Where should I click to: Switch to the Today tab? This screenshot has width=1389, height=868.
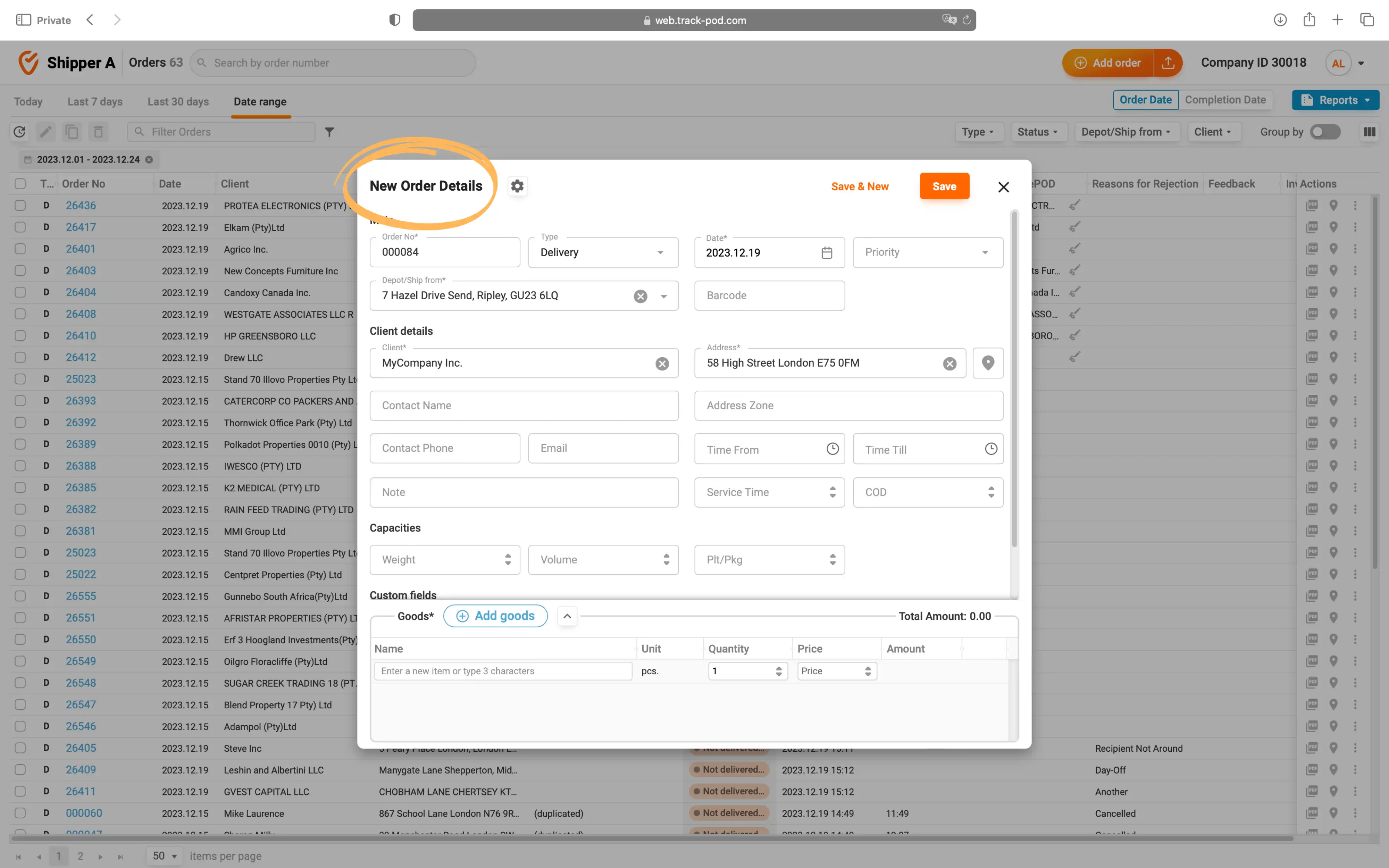[x=28, y=101]
